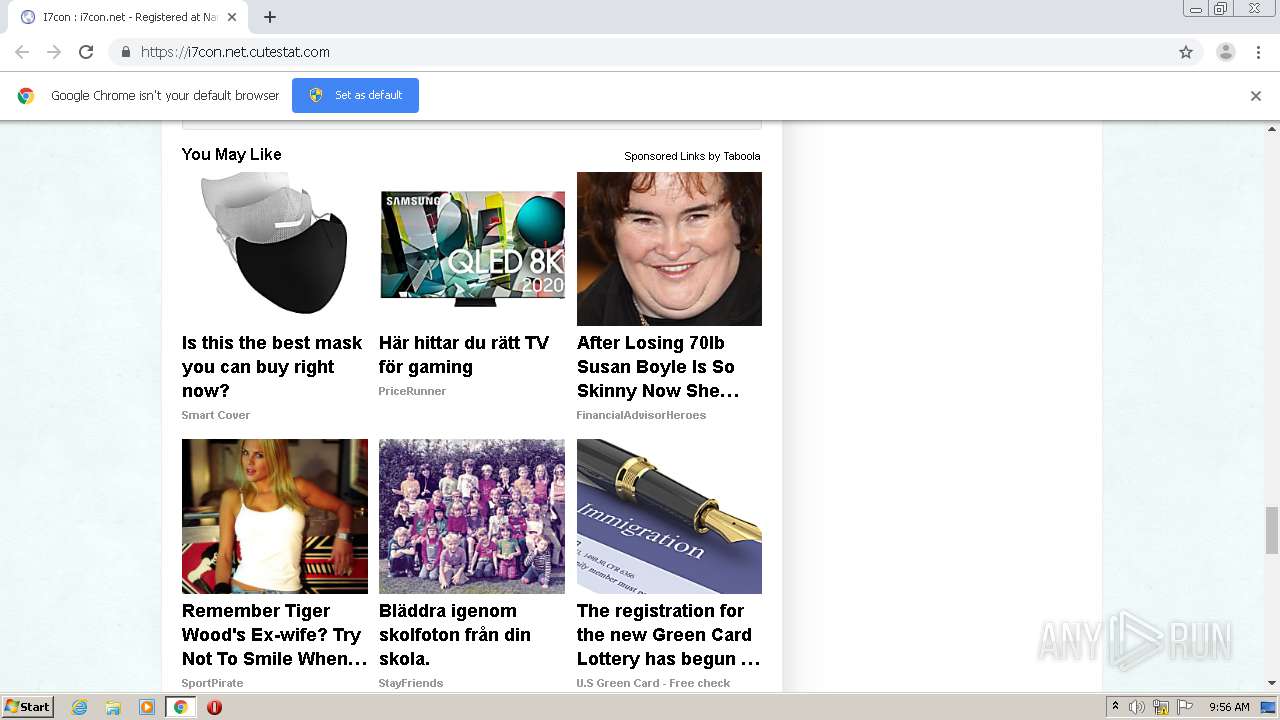Screen dimensions: 1280x720
Task: Open the woman in white top ad image
Action: (x=274, y=516)
